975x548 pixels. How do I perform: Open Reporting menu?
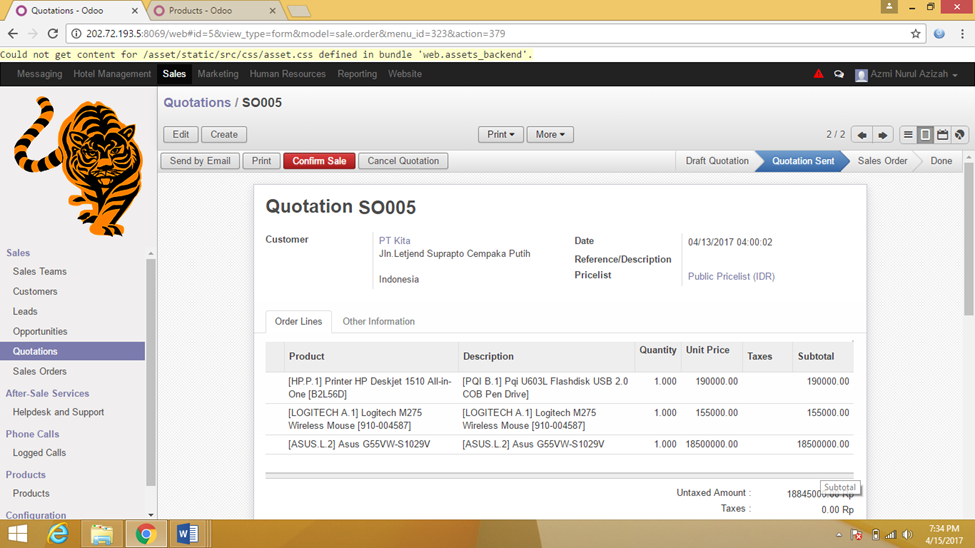357,74
